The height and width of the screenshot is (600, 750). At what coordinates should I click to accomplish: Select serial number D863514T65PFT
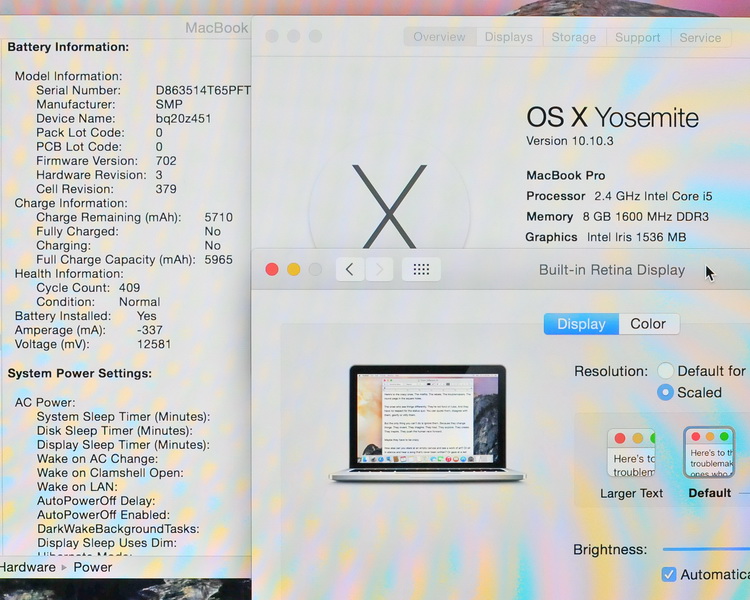tap(203, 90)
